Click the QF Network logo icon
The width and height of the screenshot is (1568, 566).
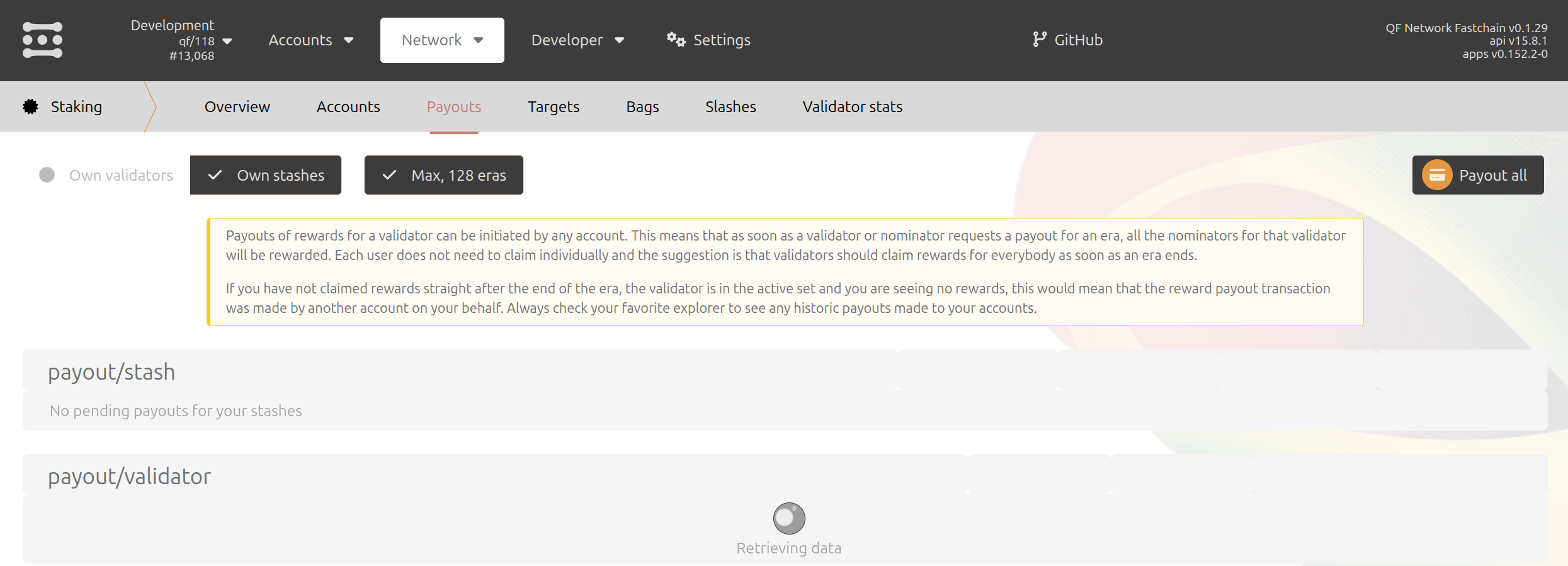click(x=42, y=40)
